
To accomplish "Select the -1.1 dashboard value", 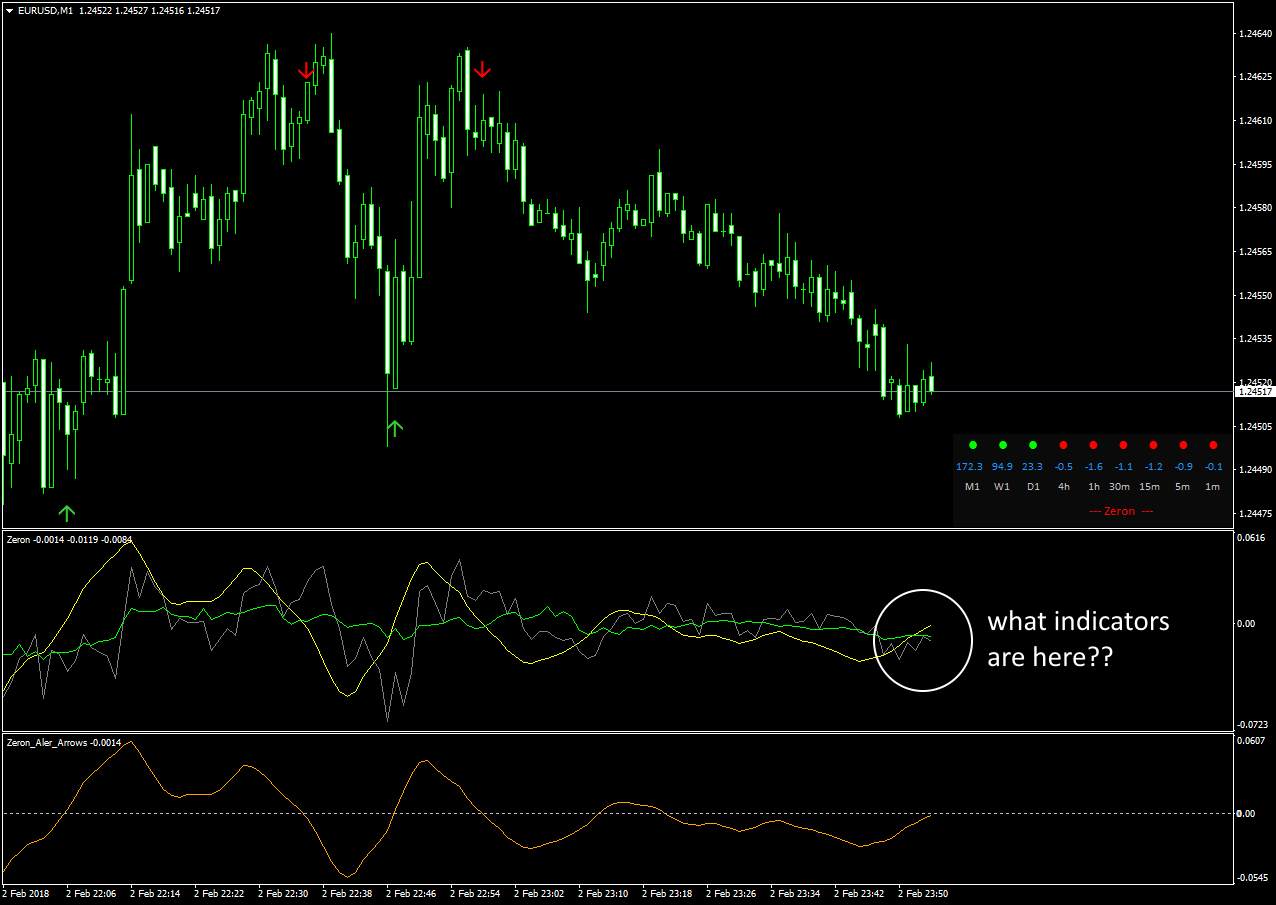I will click(1123, 467).
